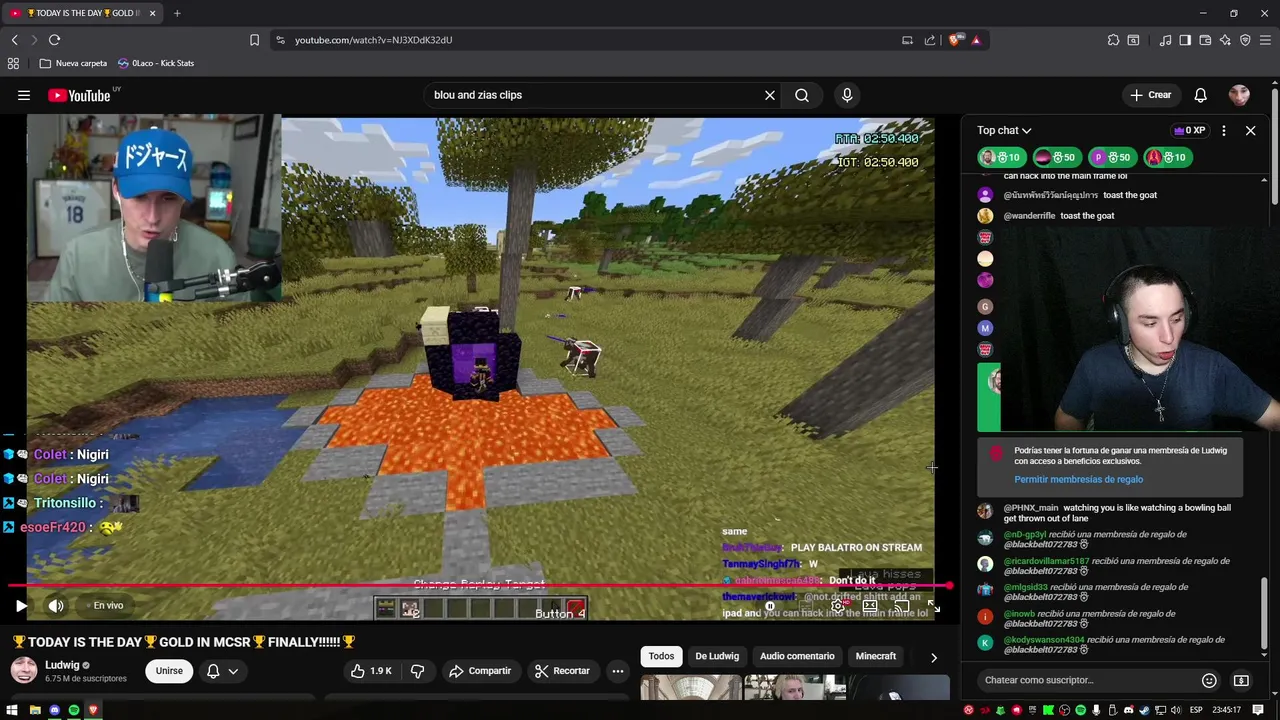Open Brave Rewards triangle icon
1280x720 pixels.
[x=976, y=40]
